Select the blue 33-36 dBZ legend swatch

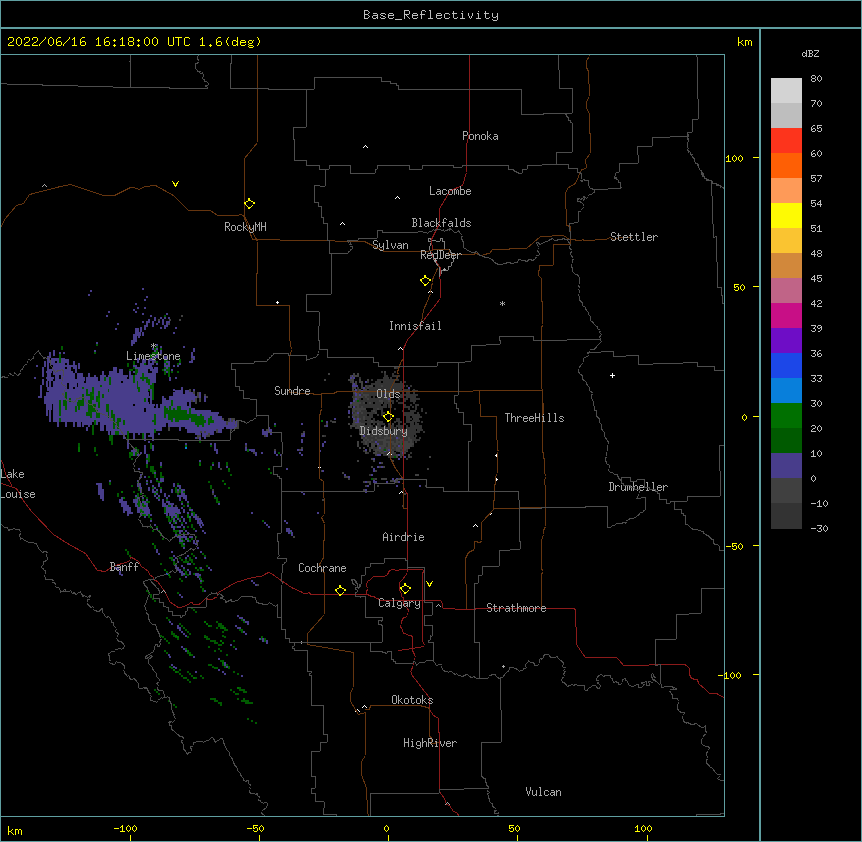[x=786, y=365]
